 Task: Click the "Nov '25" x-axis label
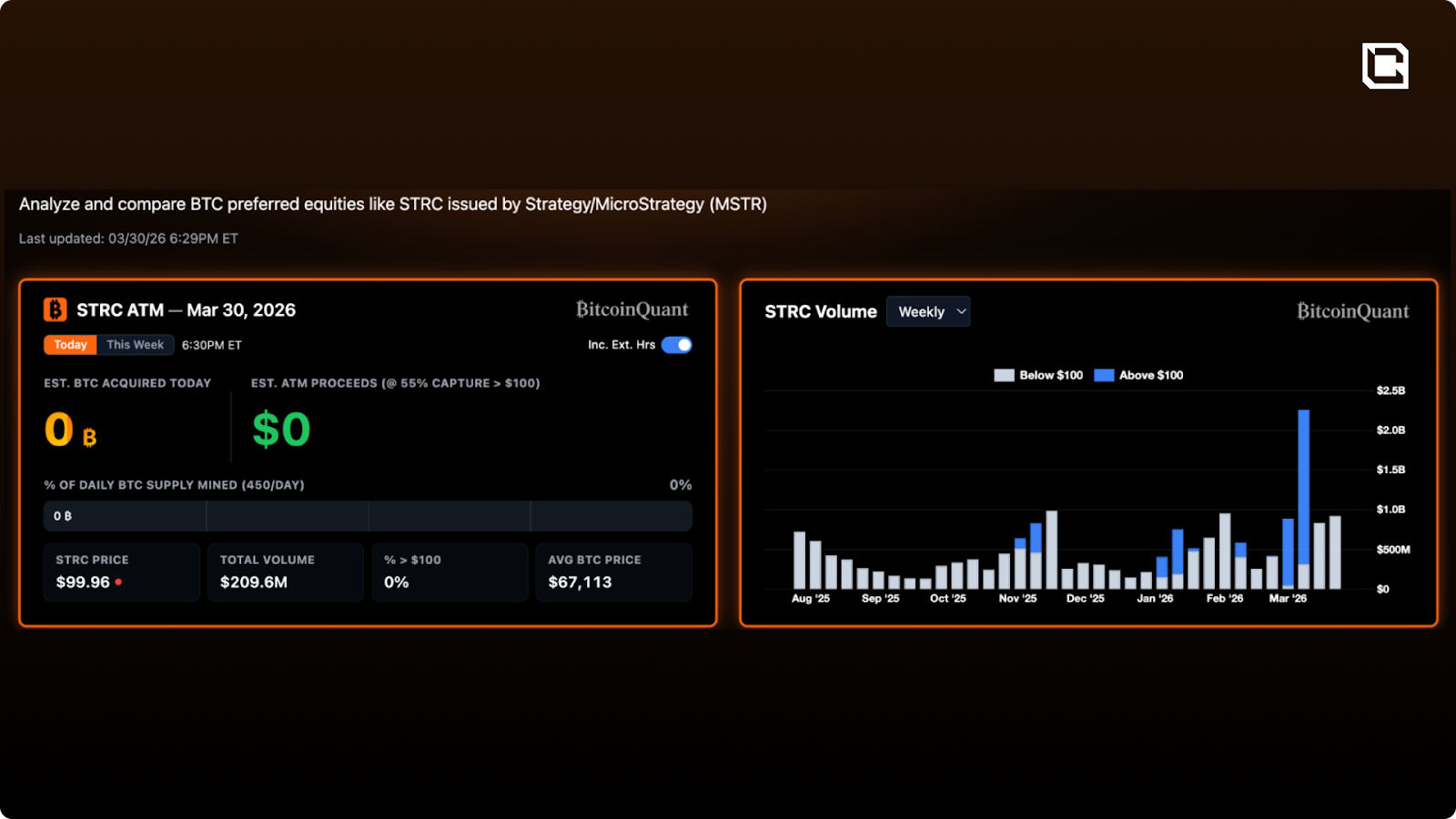point(1017,598)
